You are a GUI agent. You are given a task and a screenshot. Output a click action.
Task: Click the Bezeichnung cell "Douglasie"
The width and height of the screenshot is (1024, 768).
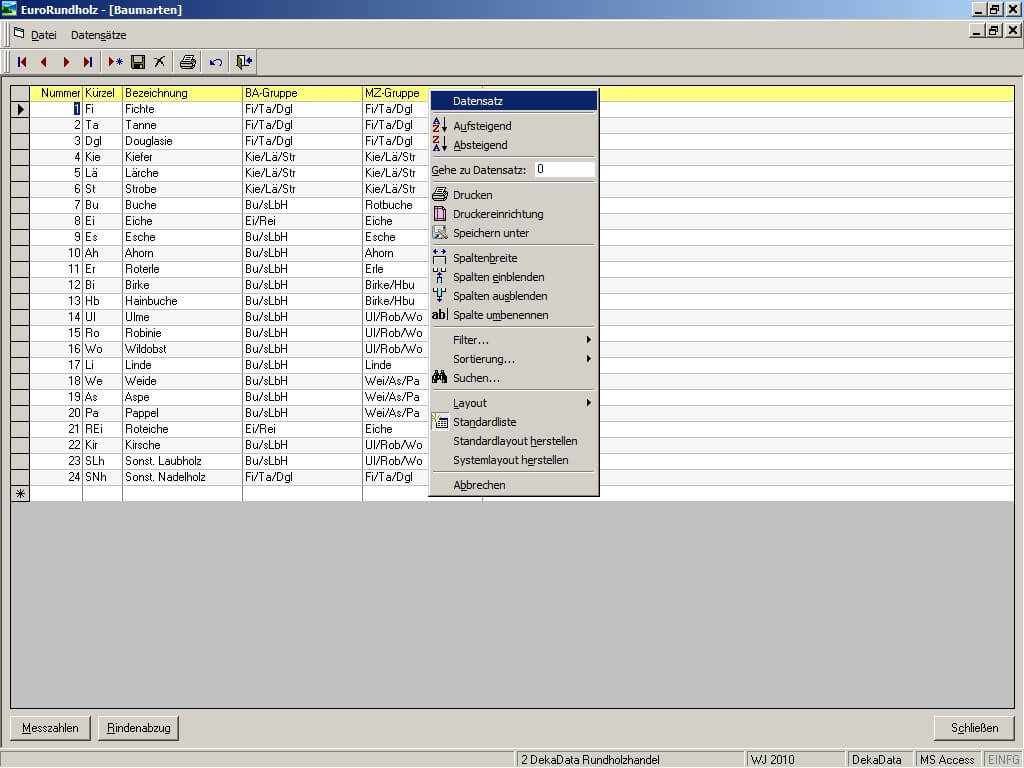point(182,141)
